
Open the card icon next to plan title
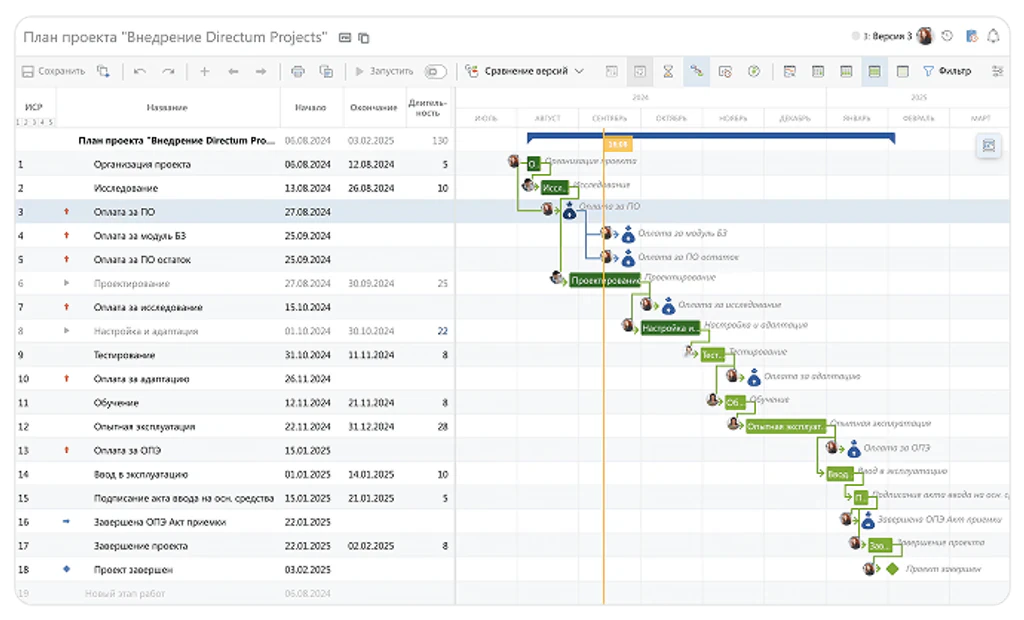[x=345, y=38]
